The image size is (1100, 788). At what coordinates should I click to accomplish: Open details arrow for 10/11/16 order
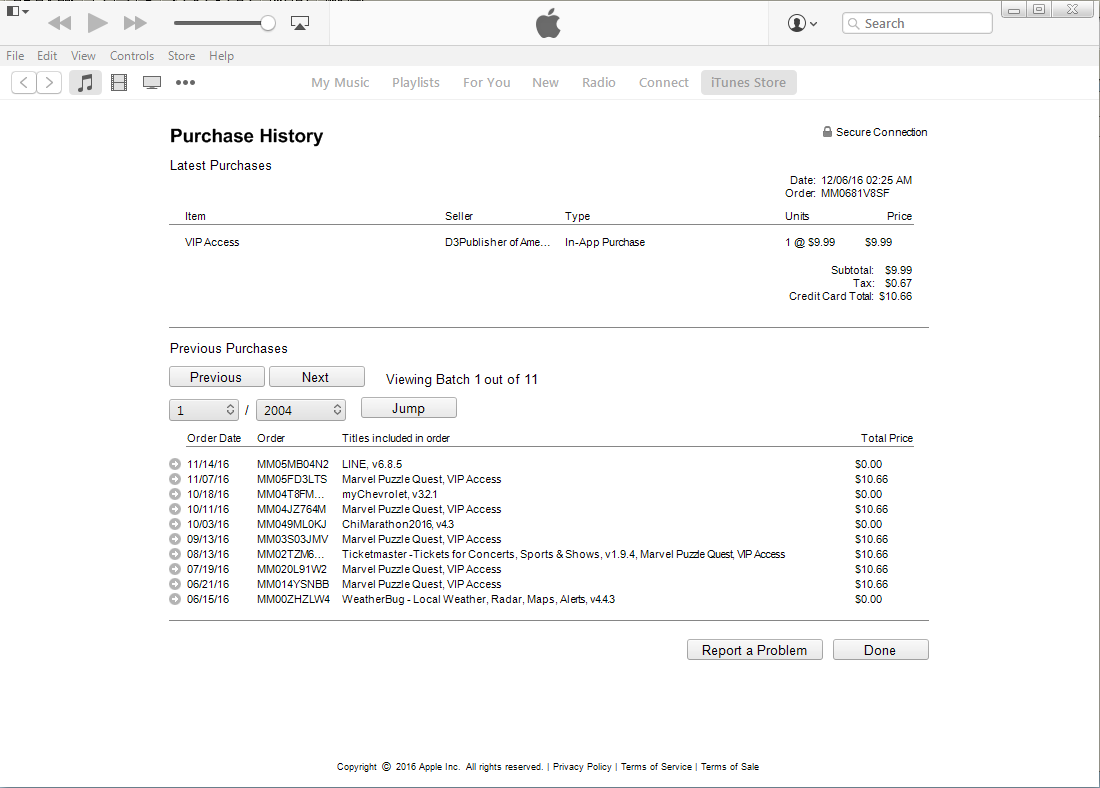pyautogui.click(x=175, y=509)
